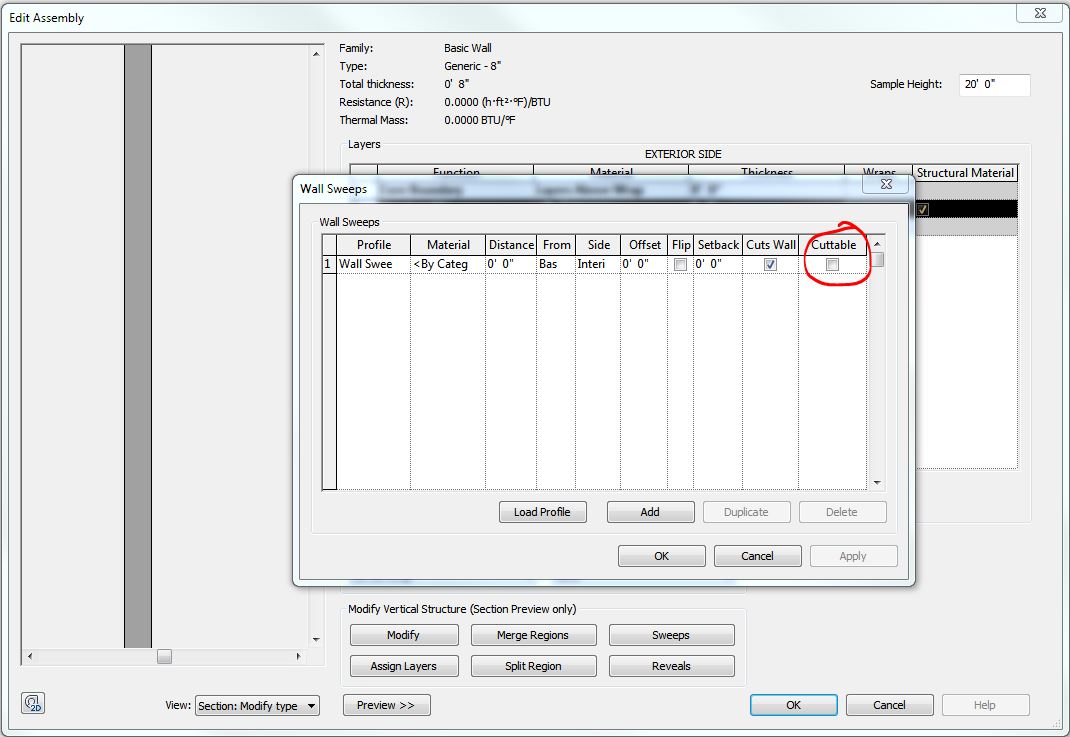1070x737 pixels.
Task: Click preview pane scroll up arrow
Action: (316, 53)
